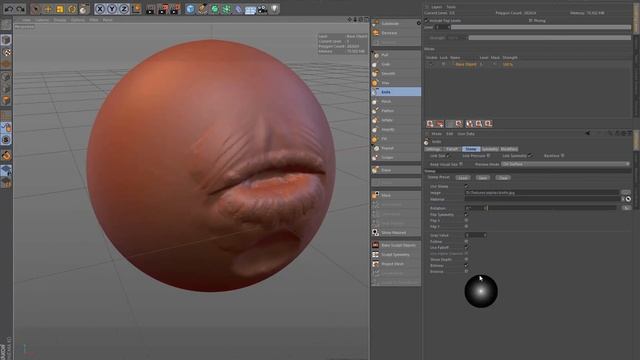
Task: Click the Undo arrow in the top toolbar
Action: pos(9,9)
